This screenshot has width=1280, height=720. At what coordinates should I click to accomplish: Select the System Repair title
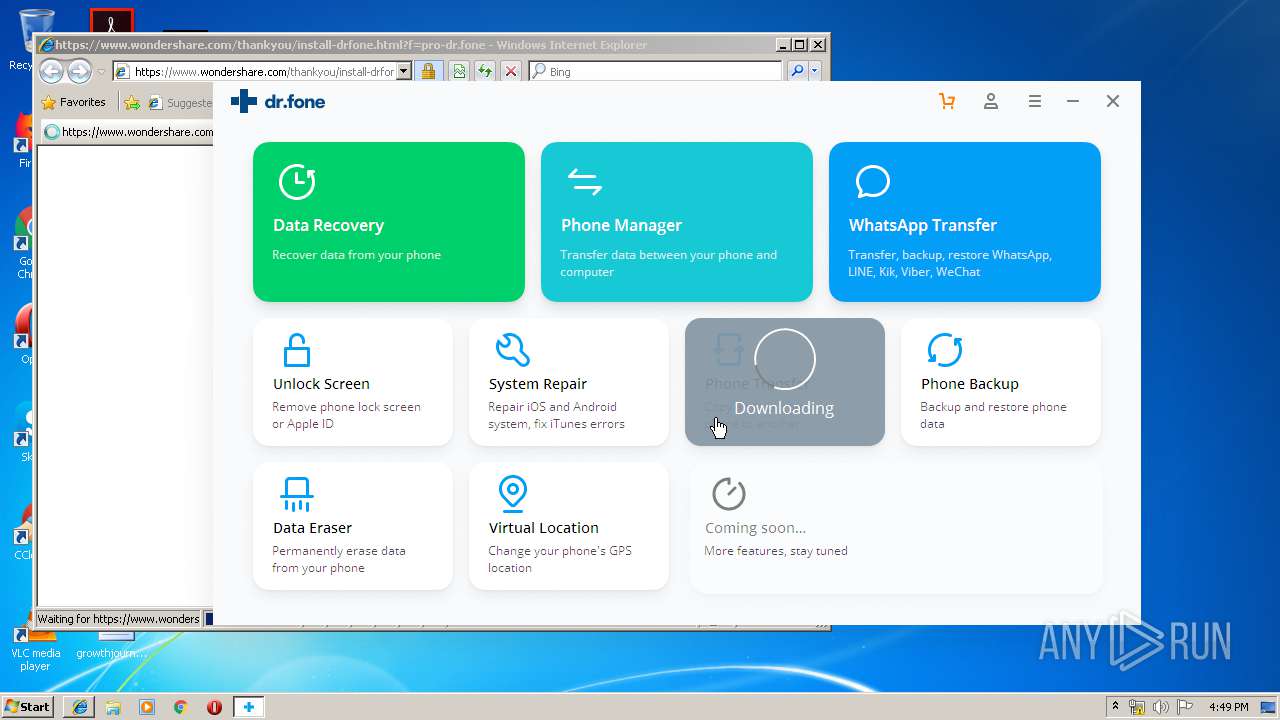click(x=538, y=384)
